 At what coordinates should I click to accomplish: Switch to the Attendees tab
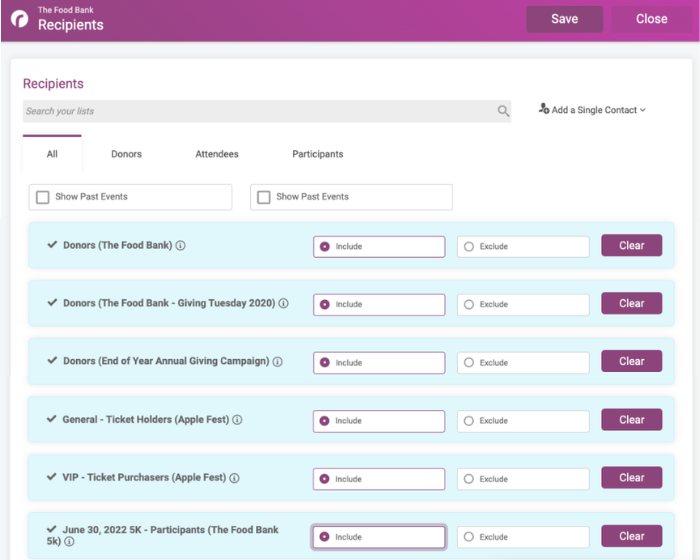point(217,154)
